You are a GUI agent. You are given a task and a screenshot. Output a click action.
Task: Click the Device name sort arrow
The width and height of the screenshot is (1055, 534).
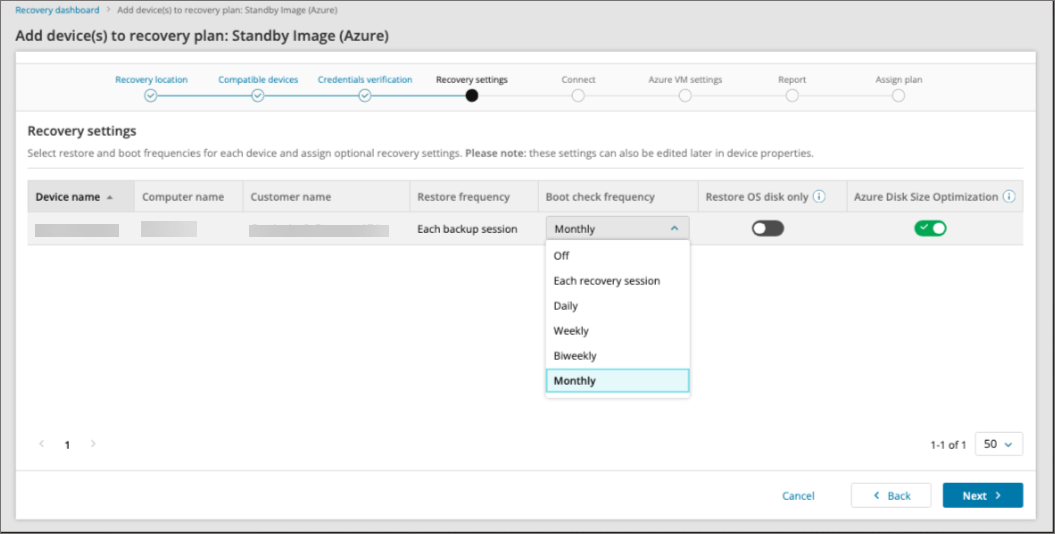pos(109,198)
